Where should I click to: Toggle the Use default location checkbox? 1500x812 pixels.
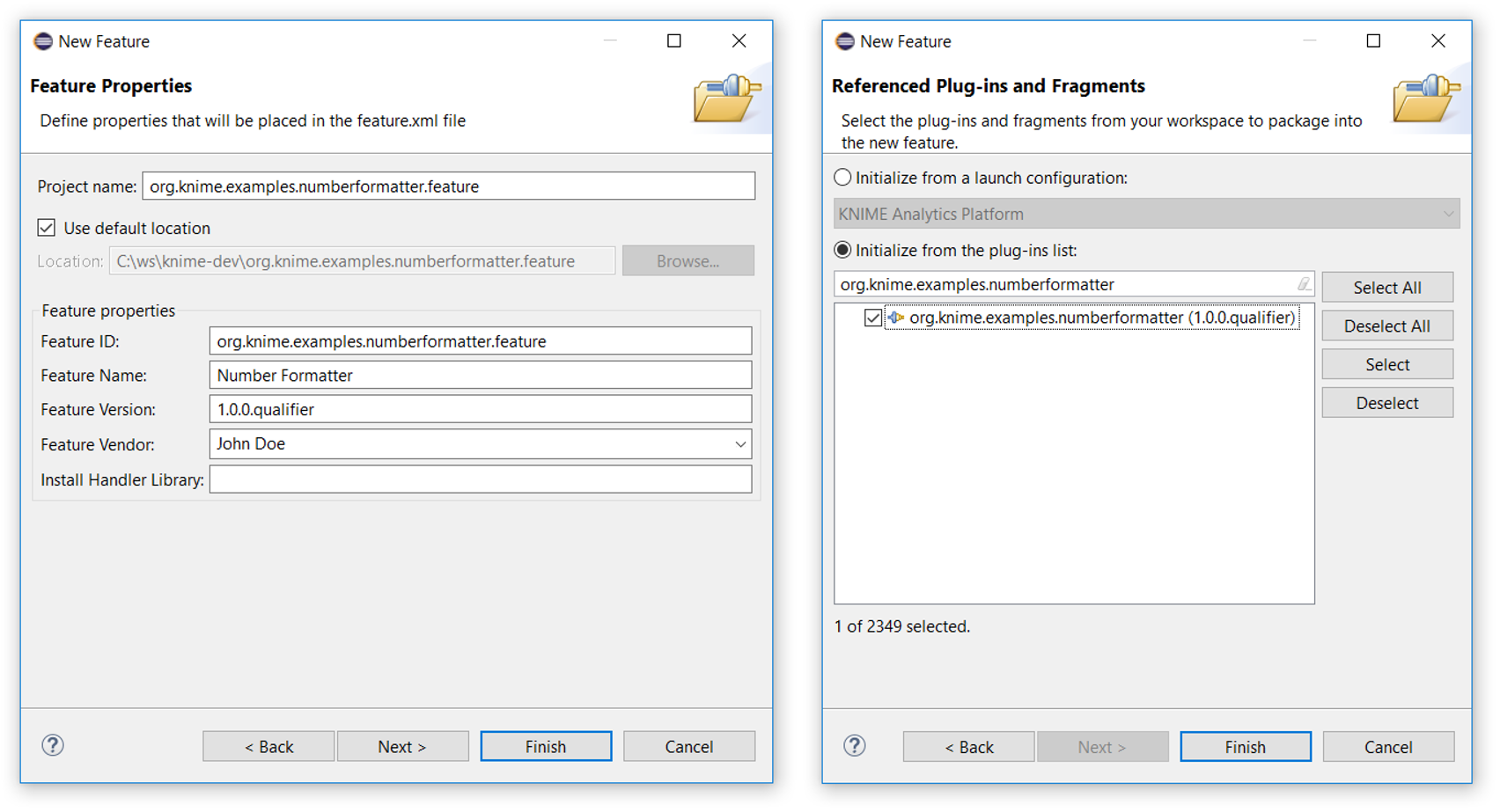coord(47,228)
